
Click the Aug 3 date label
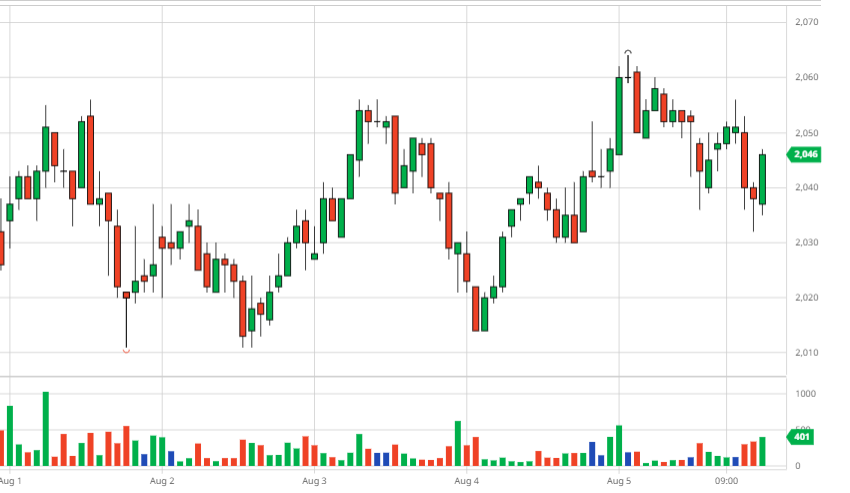[314, 481]
